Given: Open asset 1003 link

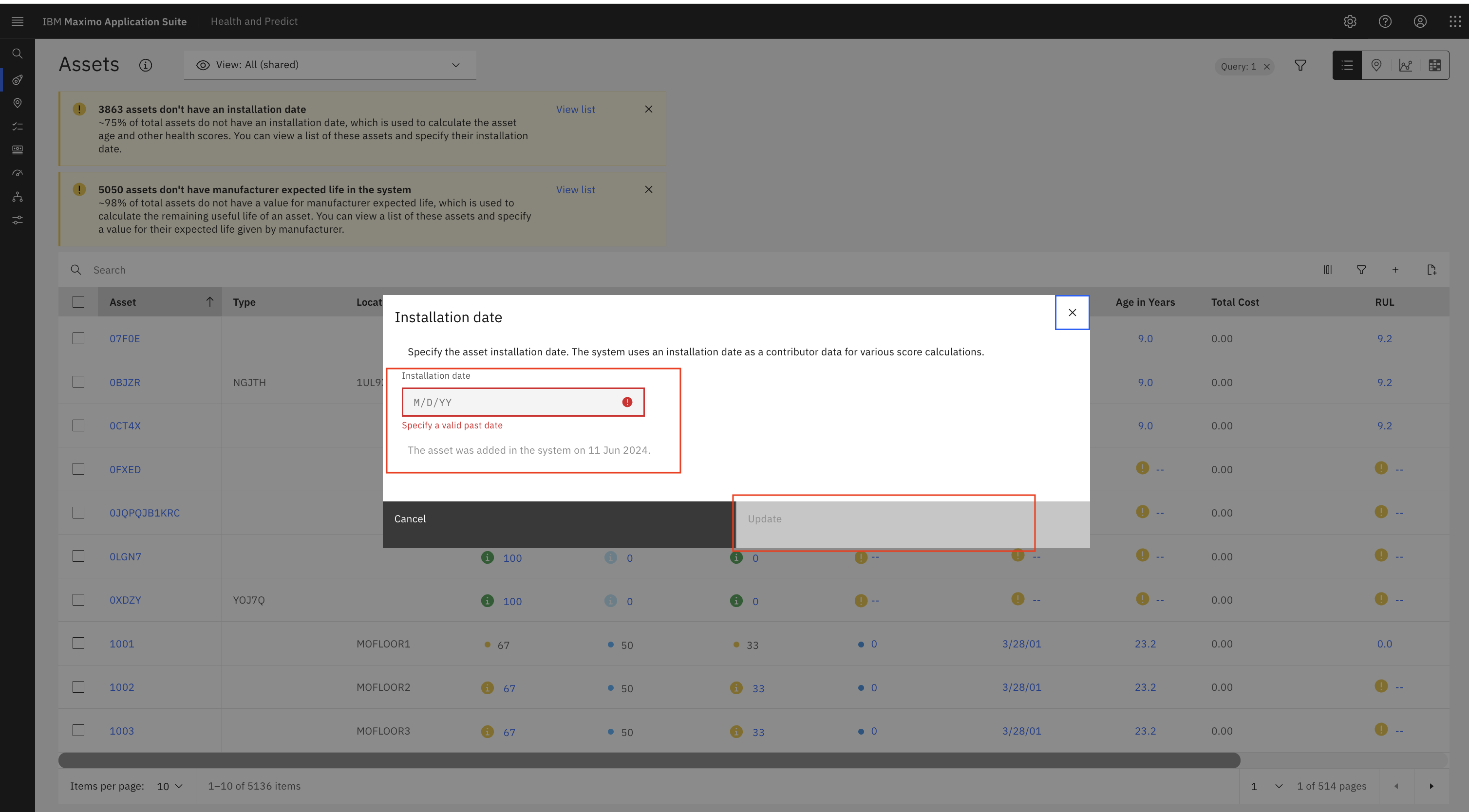Looking at the screenshot, I should 121,731.
